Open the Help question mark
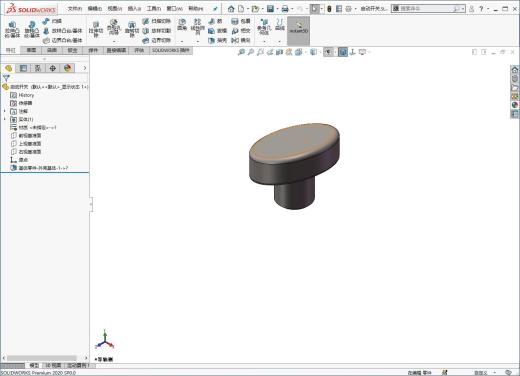Screen dimensions: 520x376 coord(481,9)
